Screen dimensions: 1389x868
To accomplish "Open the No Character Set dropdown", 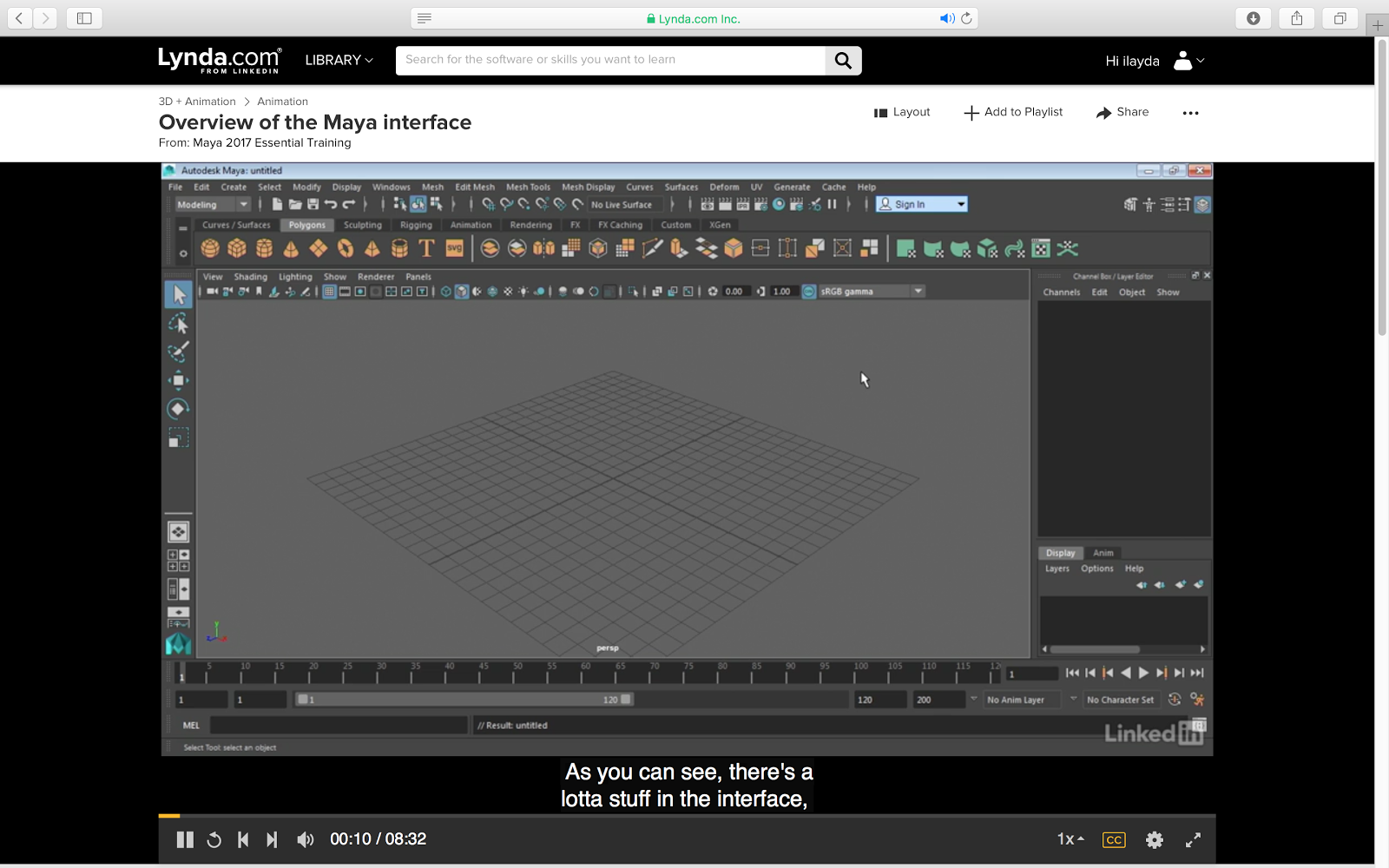I will pos(1121,700).
